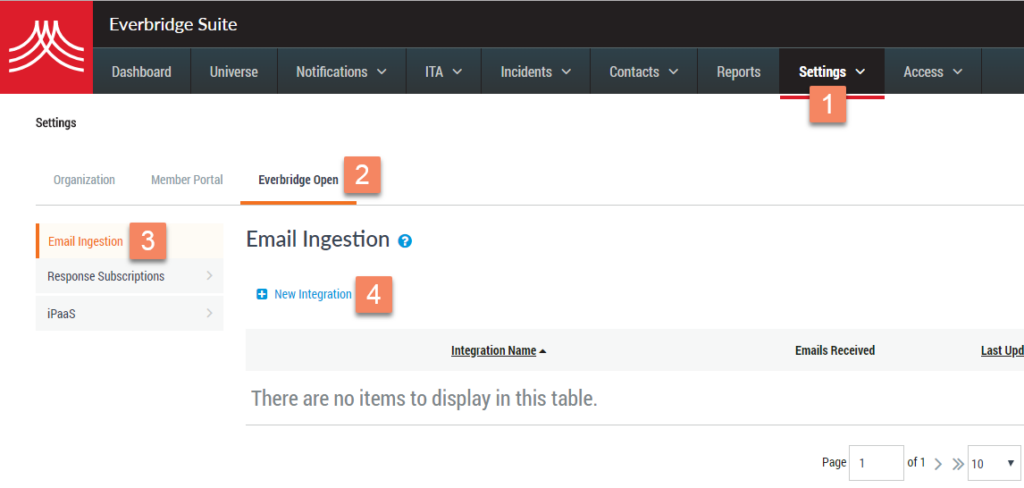Click the New Integration link
Screen dimensions: 1024x488
pyautogui.click(x=313, y=295)
